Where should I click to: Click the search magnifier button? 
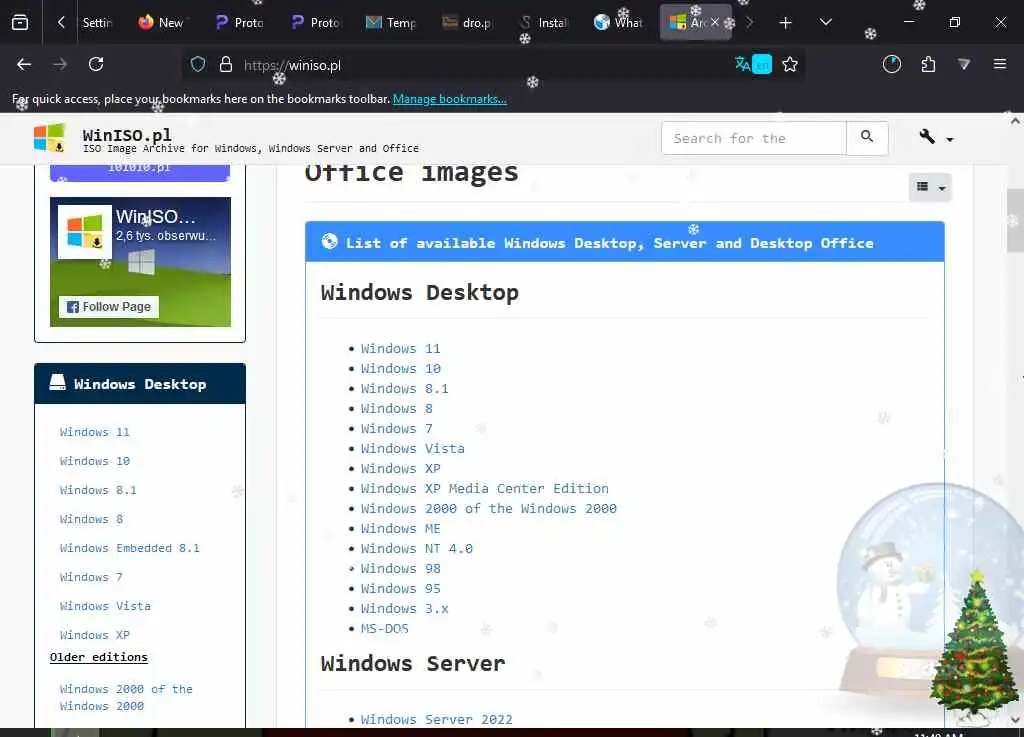point(867,138)
